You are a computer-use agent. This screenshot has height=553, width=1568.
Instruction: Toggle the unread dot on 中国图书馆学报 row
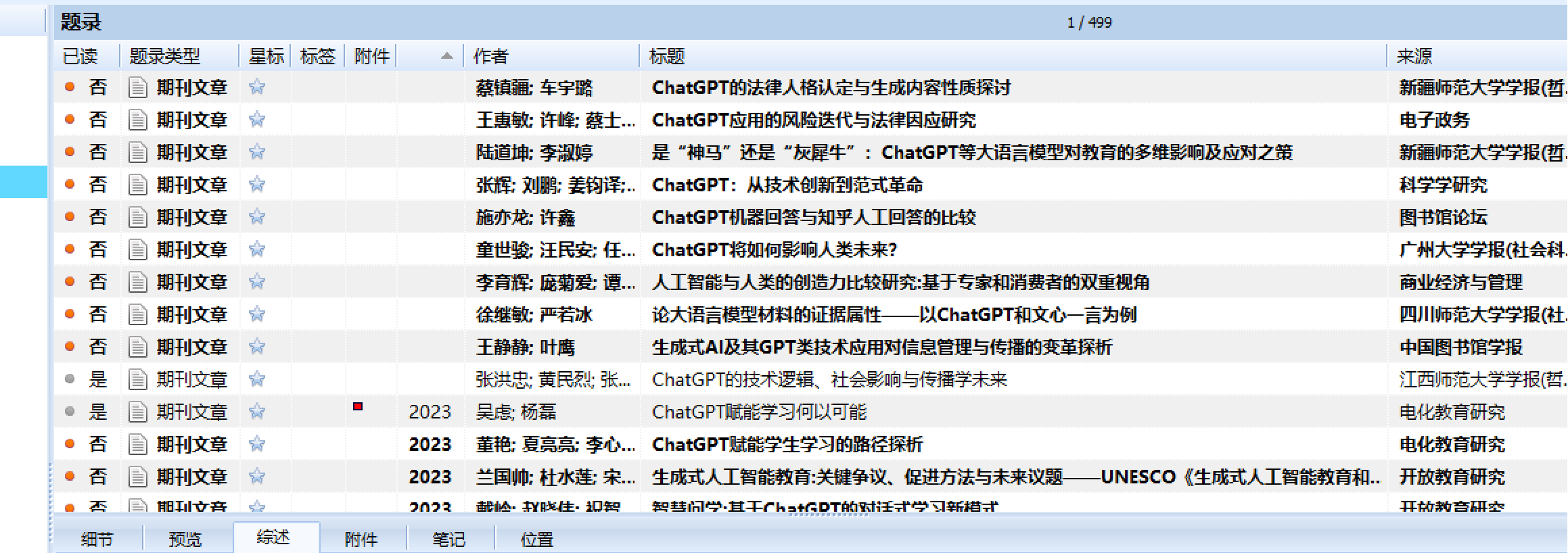tap(70, 346)
